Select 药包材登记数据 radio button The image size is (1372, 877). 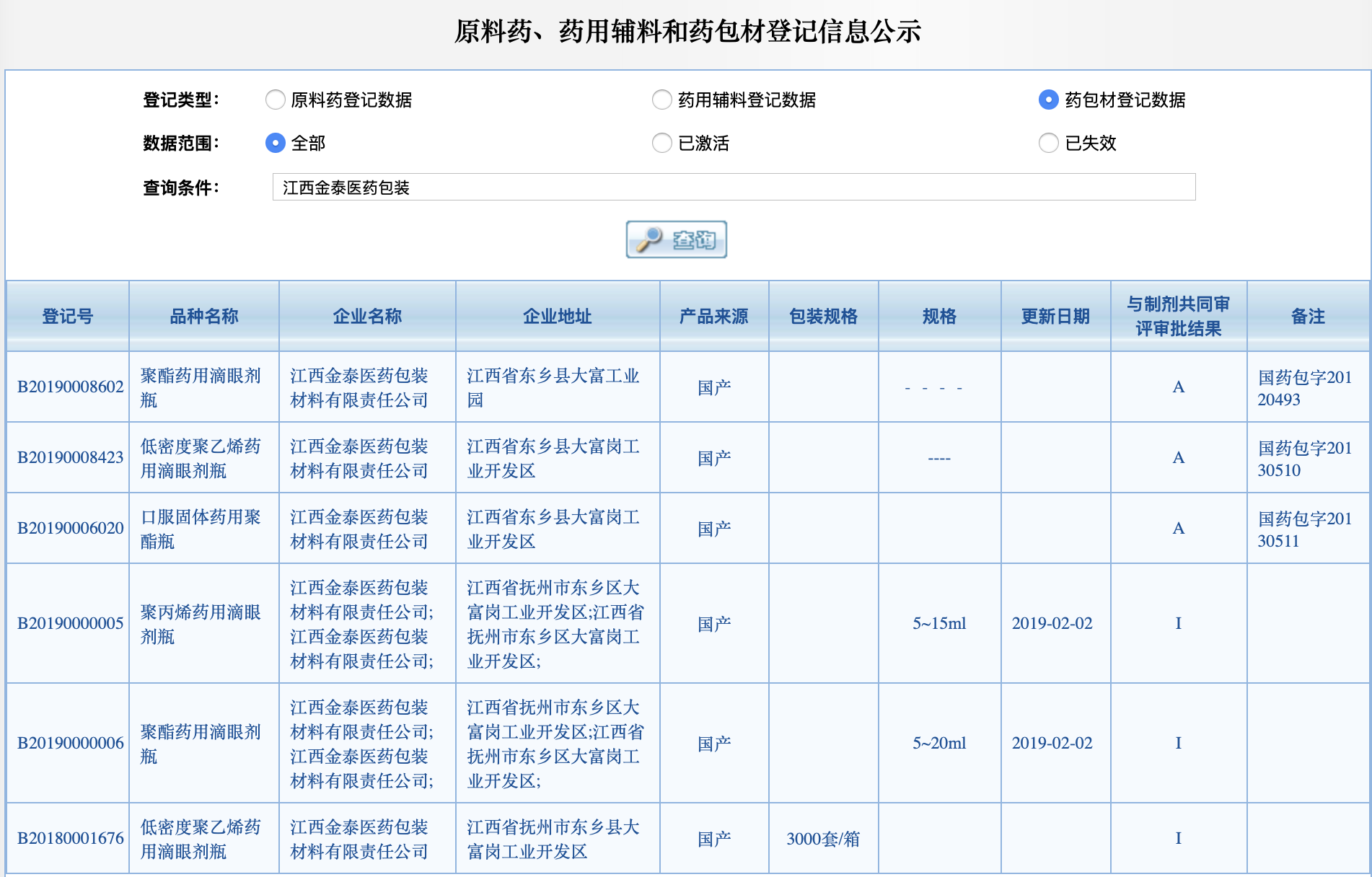point(1049,100)
